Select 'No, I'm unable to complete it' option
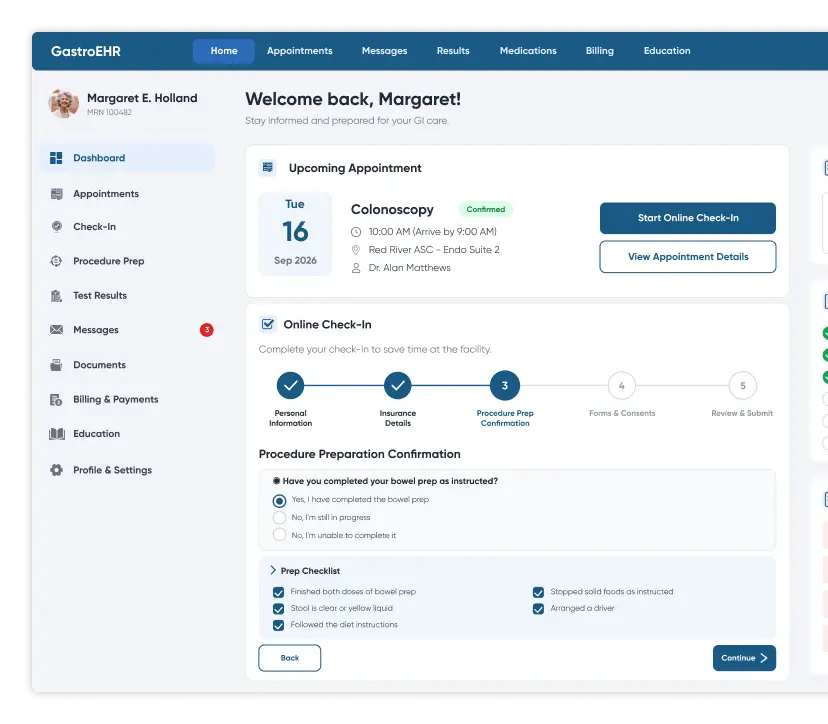Image resolution: width=828 pixels, height=724 pixels. click(279, 534)
